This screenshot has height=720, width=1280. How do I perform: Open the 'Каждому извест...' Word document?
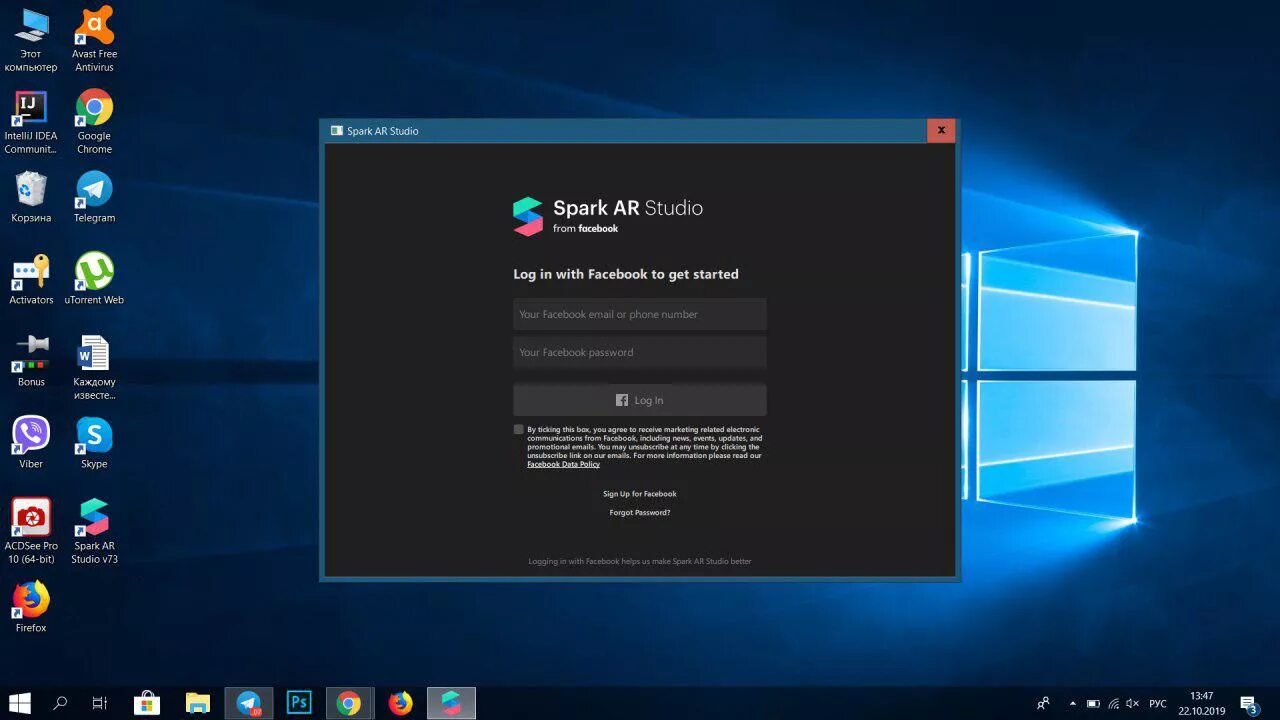coord(94,368)
